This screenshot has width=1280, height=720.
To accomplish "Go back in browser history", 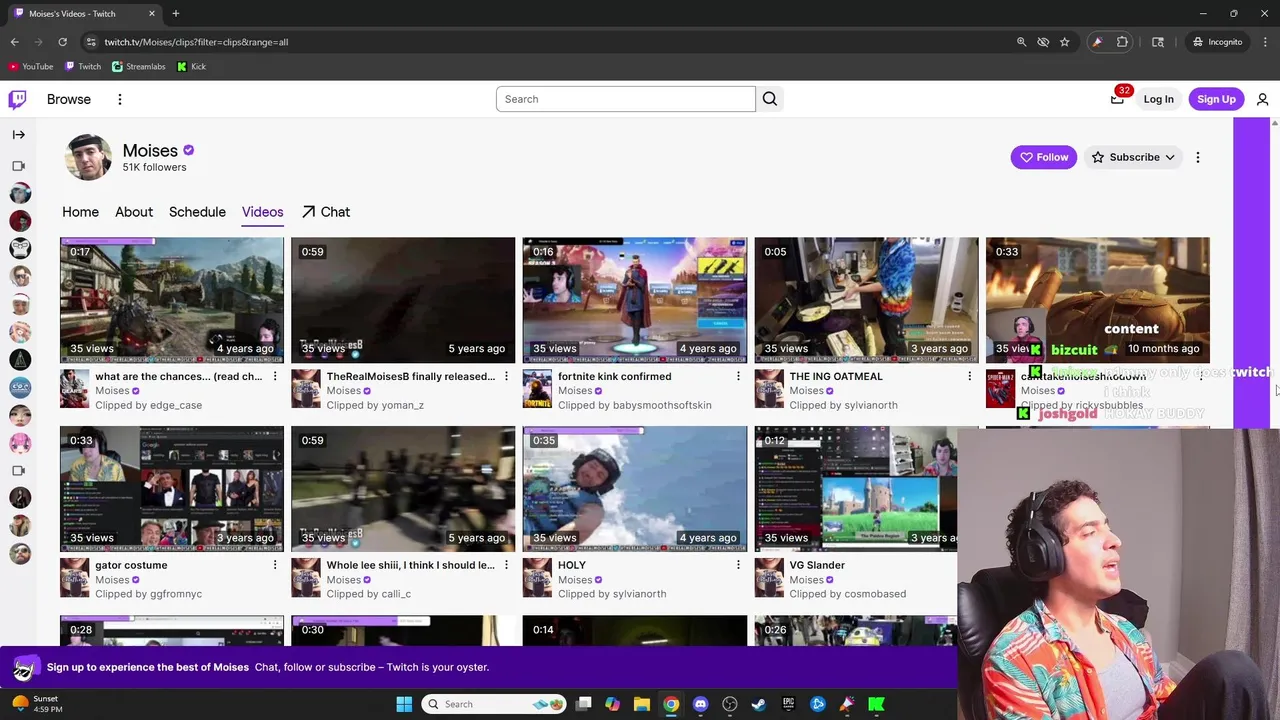I will 14,42.
